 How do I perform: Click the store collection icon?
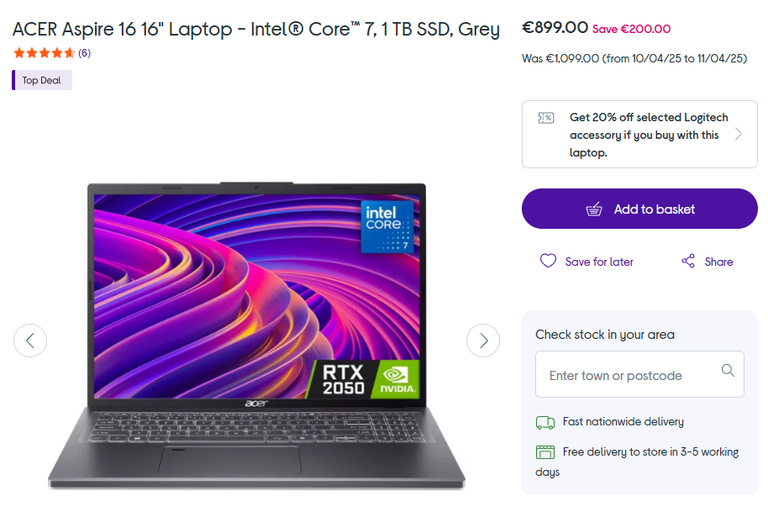click(x=545, y=452)
